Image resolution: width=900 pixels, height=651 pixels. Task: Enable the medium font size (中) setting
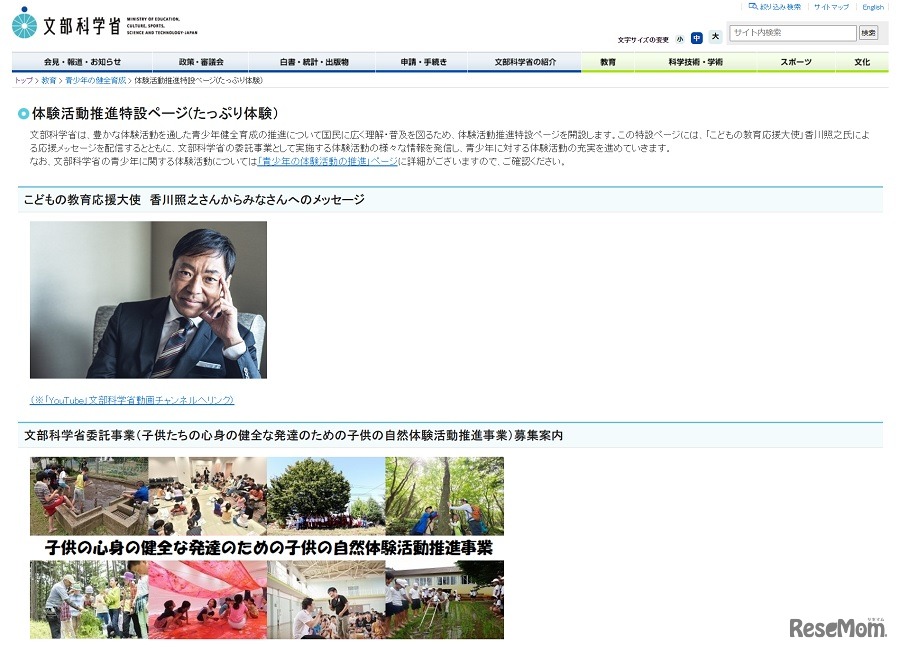pos(698,37)
